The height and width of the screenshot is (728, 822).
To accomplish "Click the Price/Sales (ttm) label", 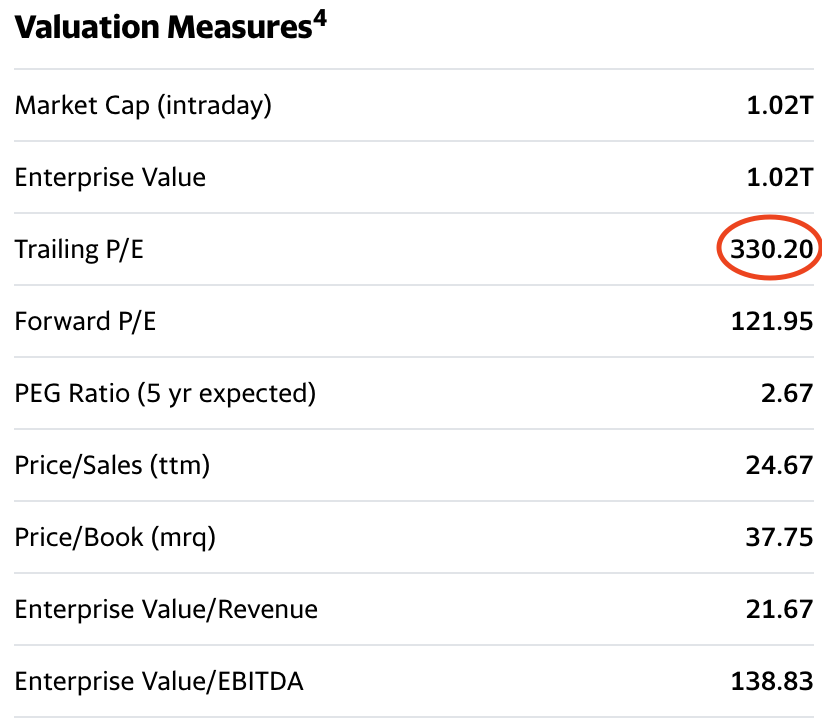I will (x=112, y=465).
